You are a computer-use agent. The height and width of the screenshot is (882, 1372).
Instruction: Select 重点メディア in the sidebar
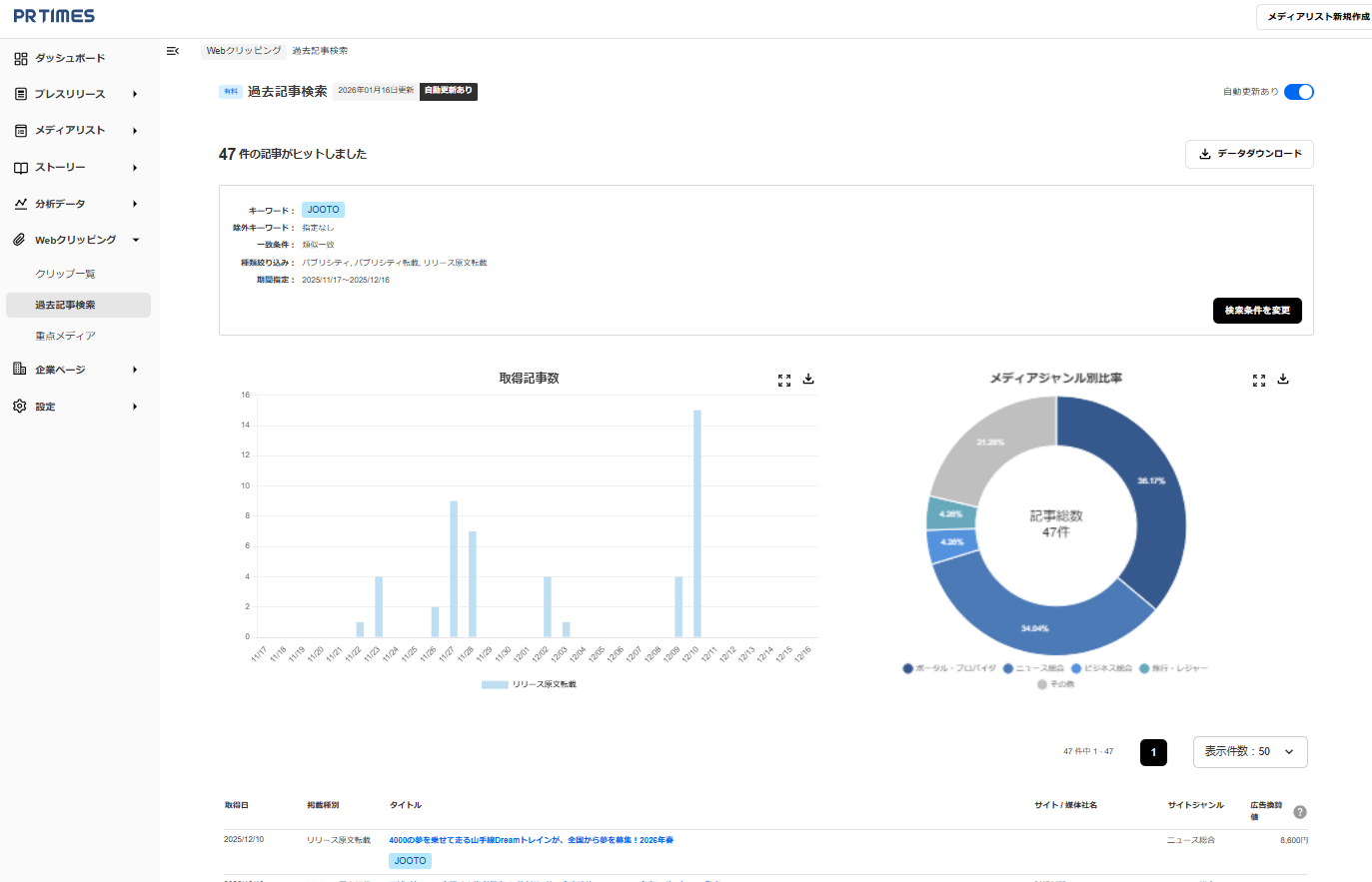pyautogui.click(x=66, y=336)
